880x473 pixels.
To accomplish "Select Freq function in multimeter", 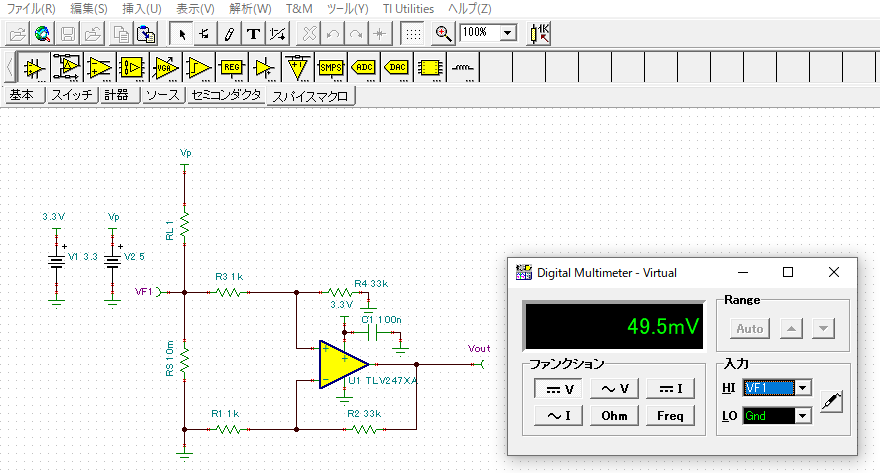I will click(x=670, y=416).
